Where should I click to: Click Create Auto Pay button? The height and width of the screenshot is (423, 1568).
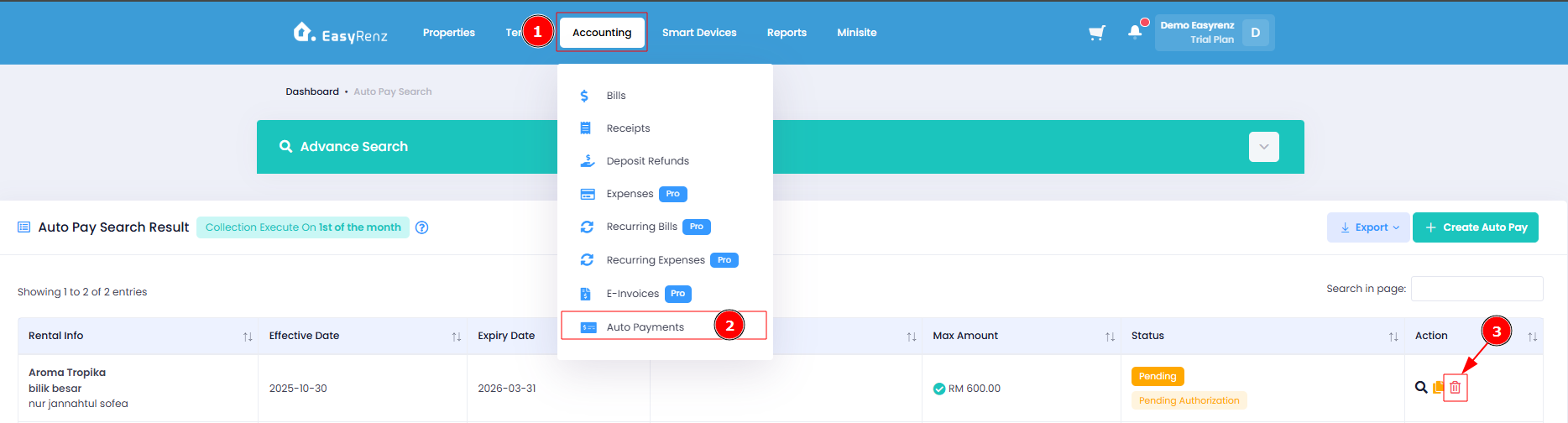tap(1476, 227)
